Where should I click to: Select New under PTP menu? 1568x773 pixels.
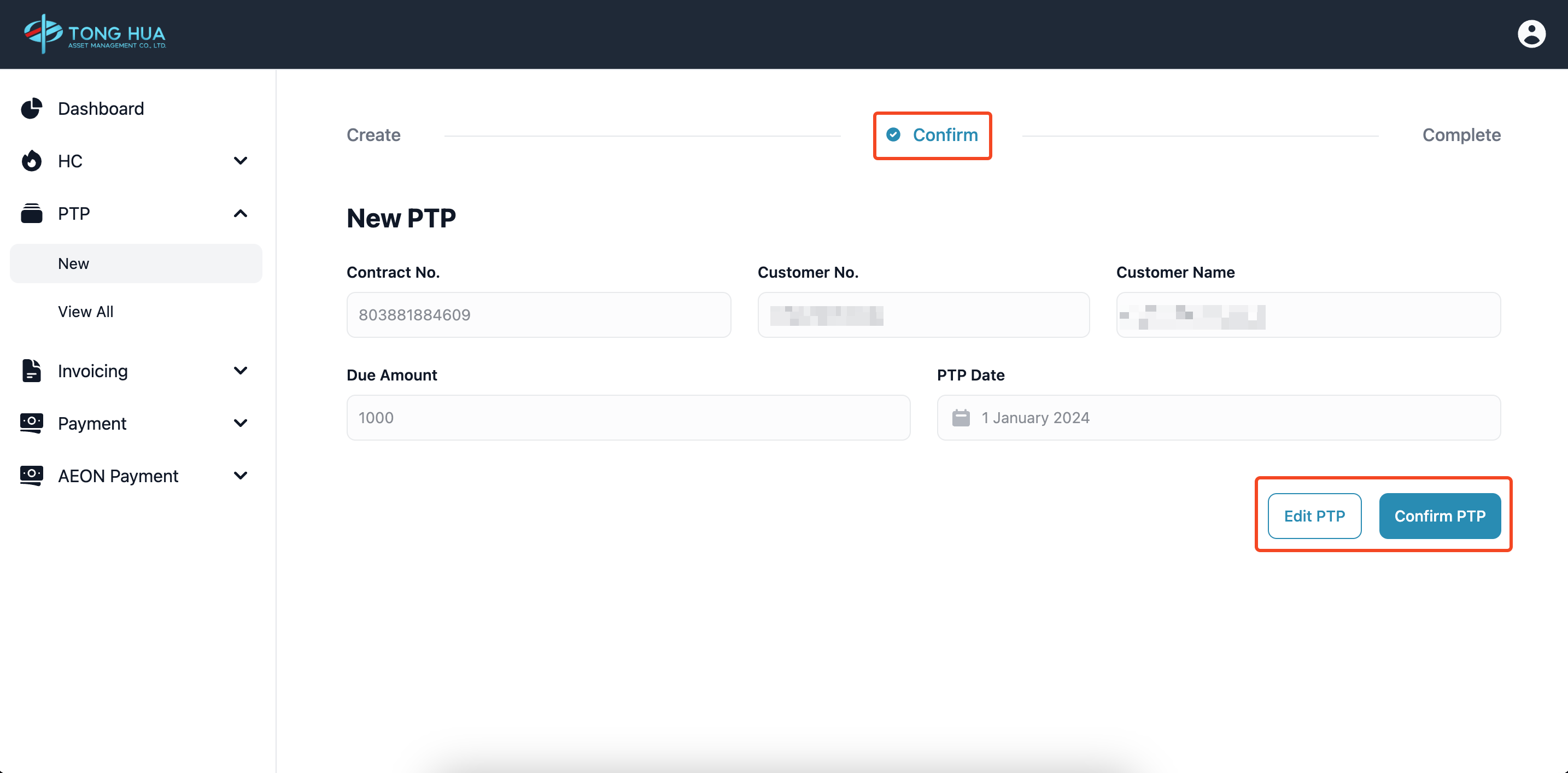[x=74, y=263]
